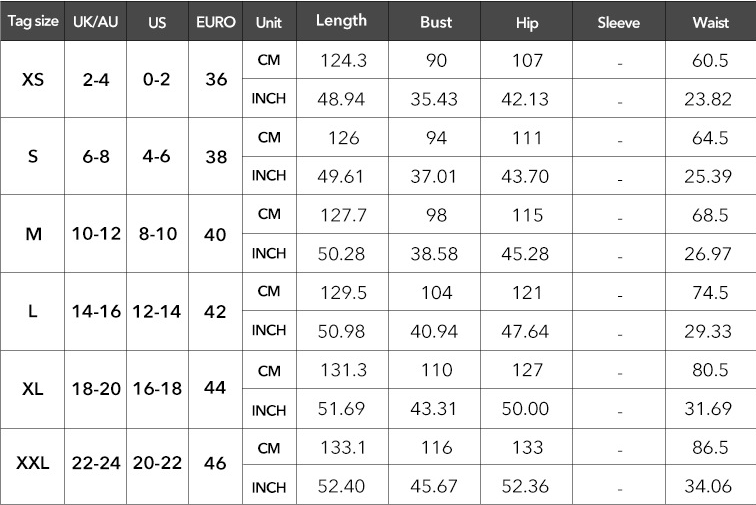
Task: Select the Hip column header
Action: point(526,23)
